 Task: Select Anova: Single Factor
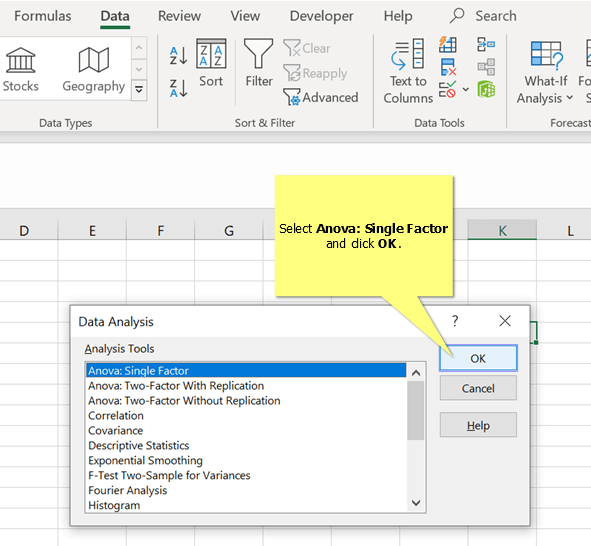pos(246,370)
